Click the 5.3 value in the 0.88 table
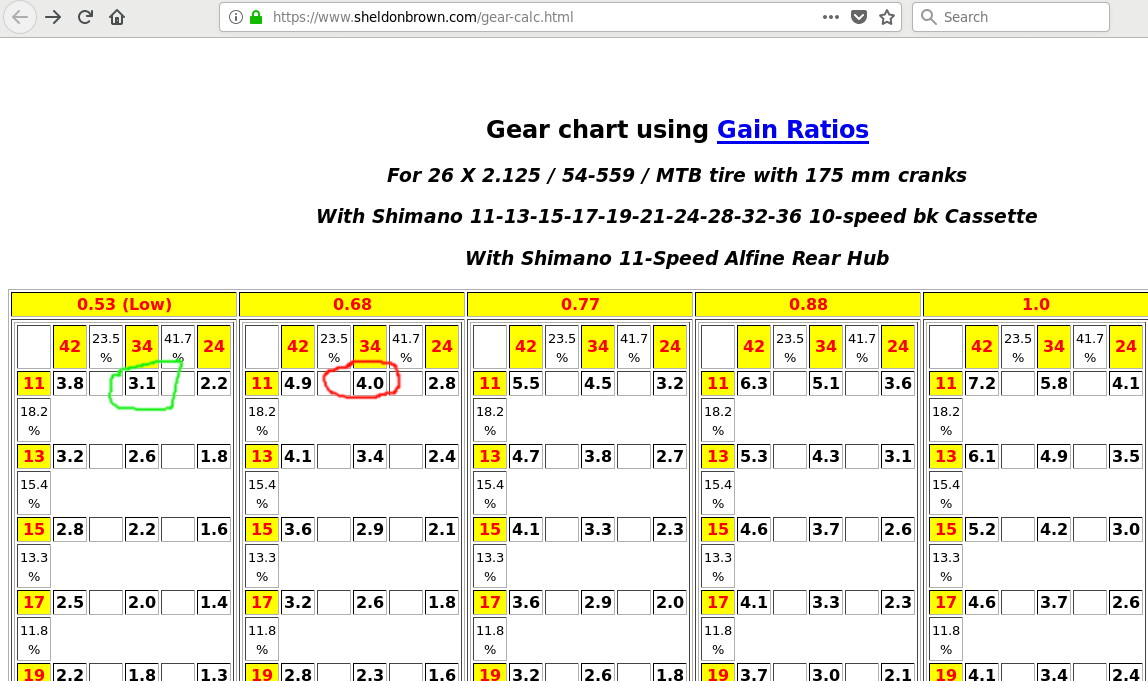The image size is (1148, 681). [x=754, y=456]
